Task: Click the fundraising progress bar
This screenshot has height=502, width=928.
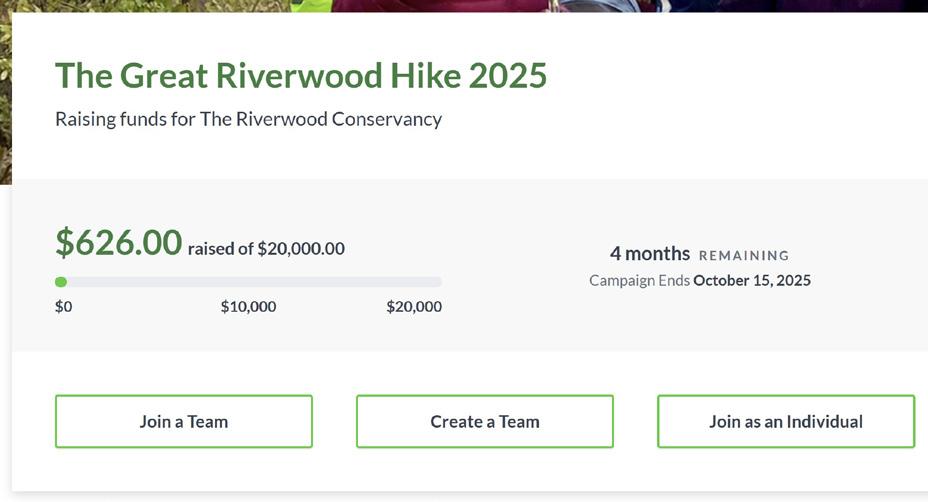Action: (249, 282)
